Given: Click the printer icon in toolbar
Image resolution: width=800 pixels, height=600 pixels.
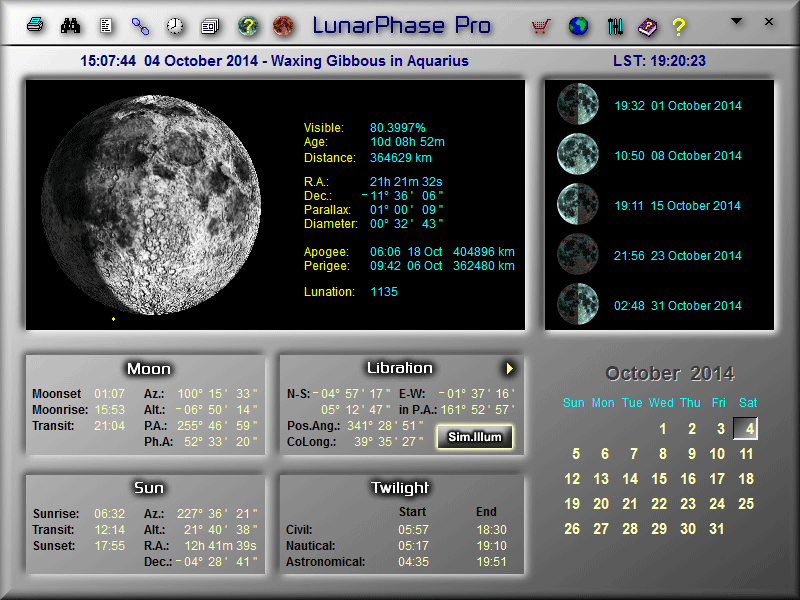Looking at the screenshot, I should [35, 24].
